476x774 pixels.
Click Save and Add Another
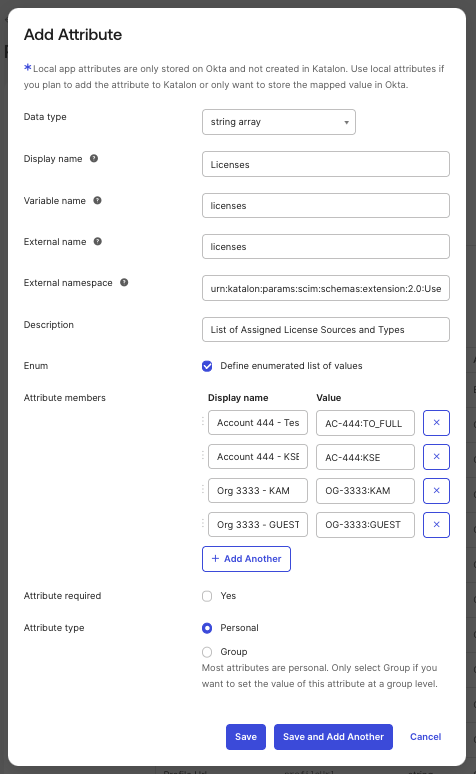tap(333, 737)
